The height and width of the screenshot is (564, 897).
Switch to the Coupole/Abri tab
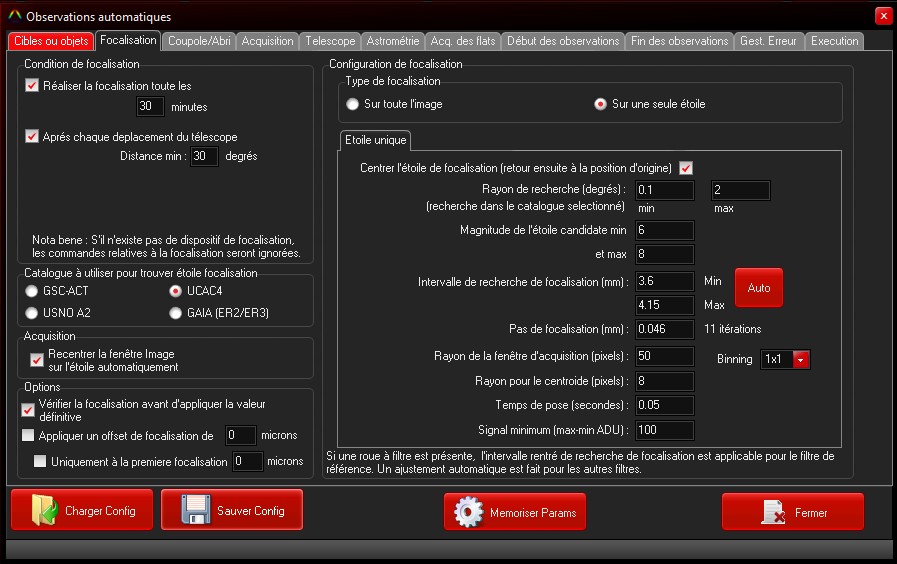(x=199, y=41)
